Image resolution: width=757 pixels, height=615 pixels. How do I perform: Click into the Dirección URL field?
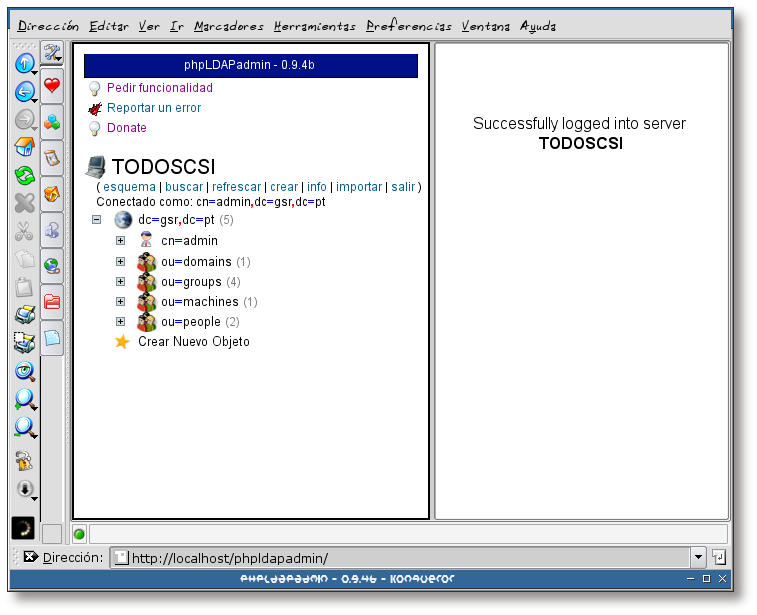point(400,557)
